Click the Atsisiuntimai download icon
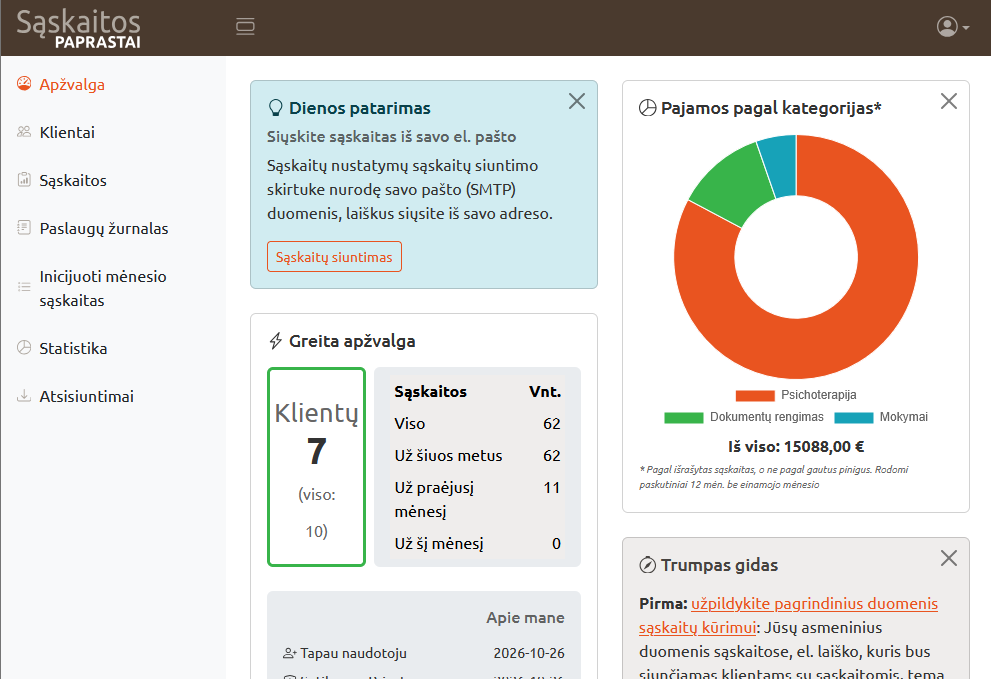991x679 pixels. point(24,396)
